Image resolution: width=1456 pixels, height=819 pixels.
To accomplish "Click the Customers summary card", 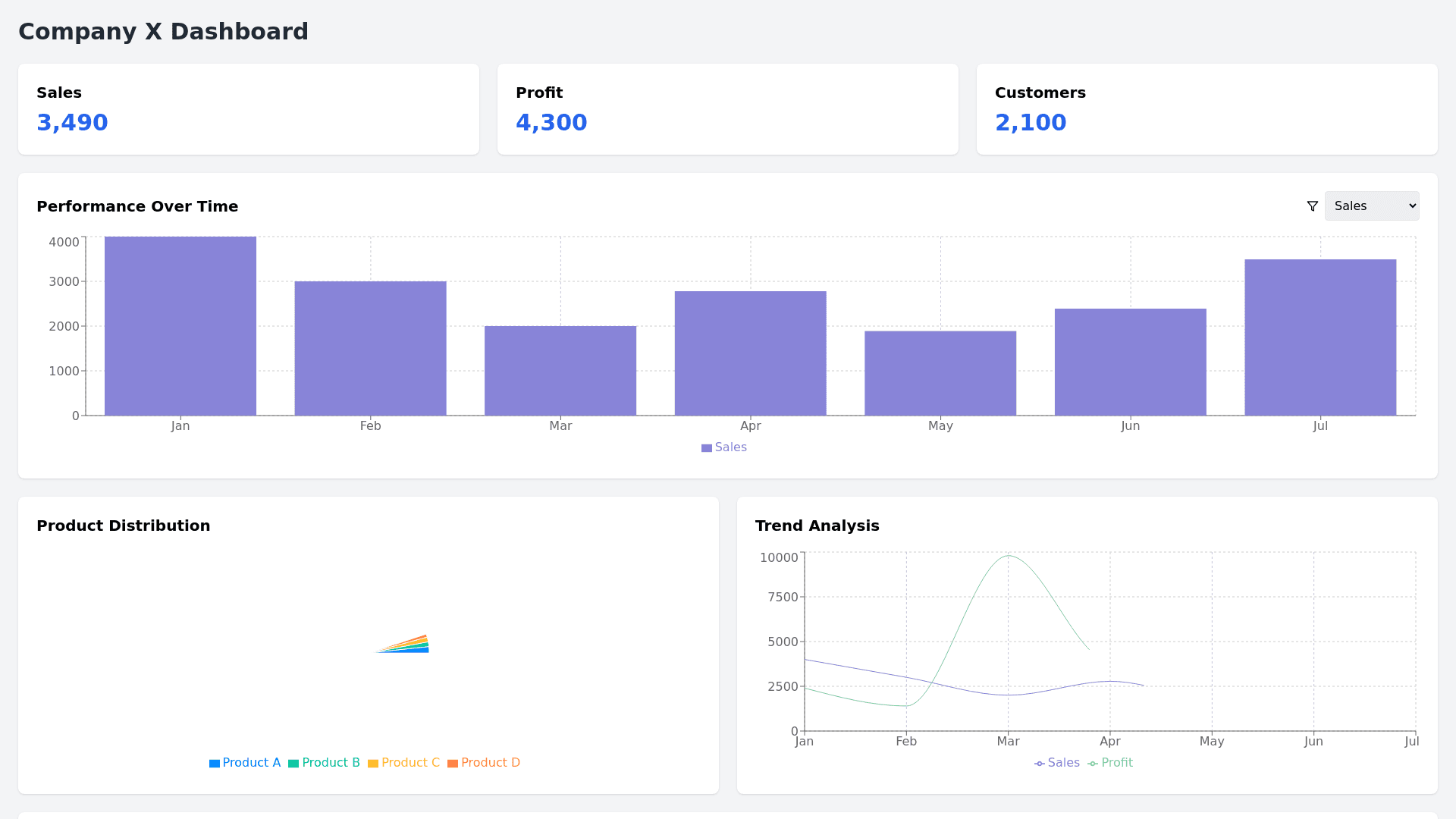I will point(1207,109).
